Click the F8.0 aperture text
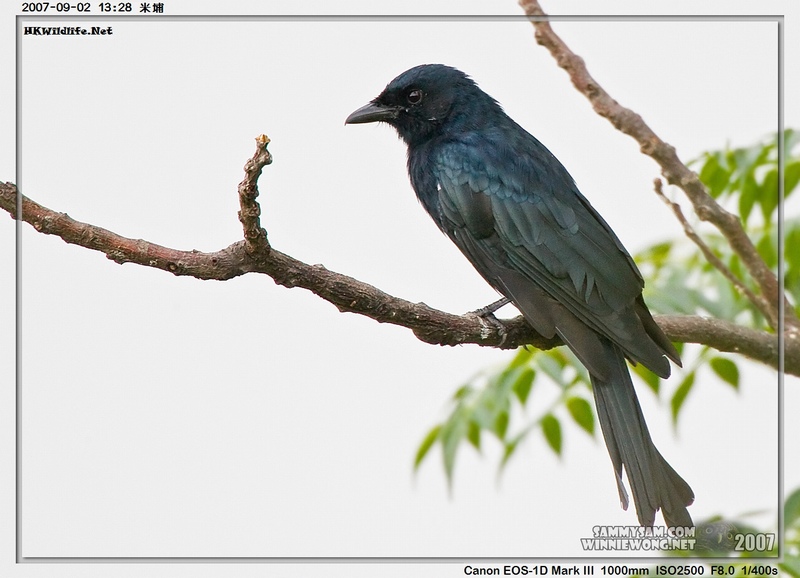 (723, 570)
